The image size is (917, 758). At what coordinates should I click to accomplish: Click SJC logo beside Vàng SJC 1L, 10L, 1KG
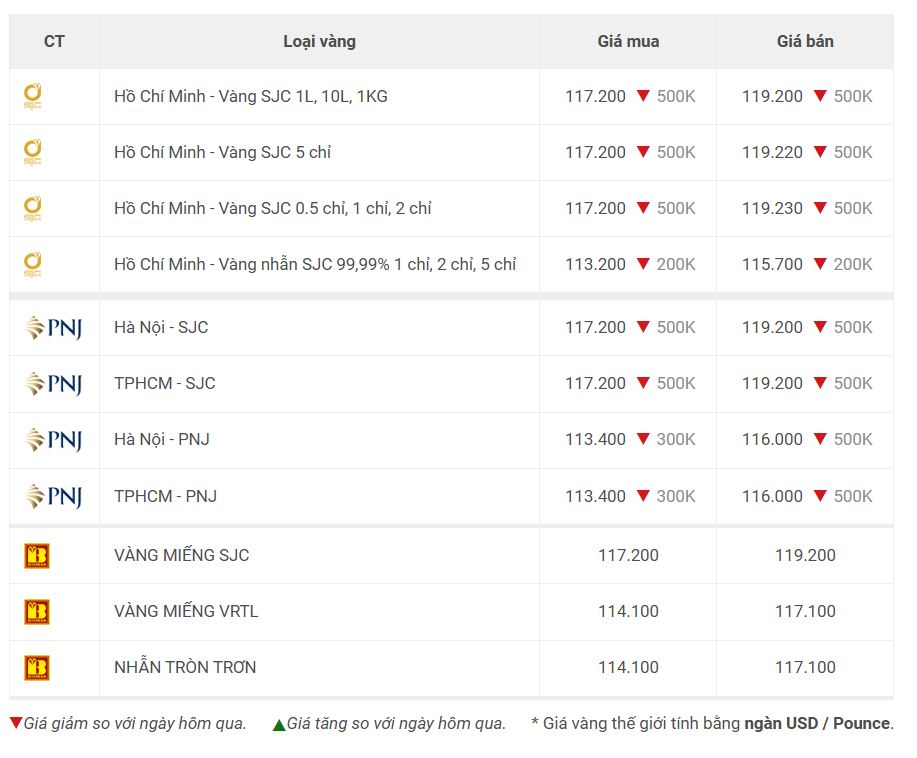[x=32, y=97]
